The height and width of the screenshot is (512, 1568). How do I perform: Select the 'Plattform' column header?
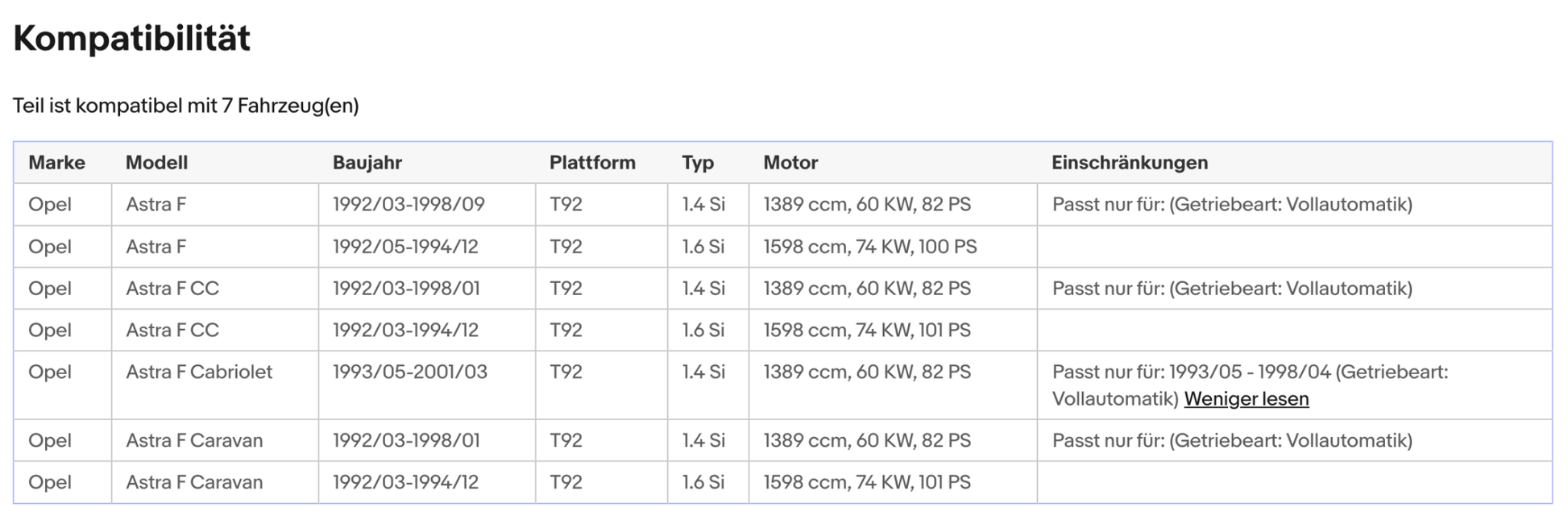point(592,162)
